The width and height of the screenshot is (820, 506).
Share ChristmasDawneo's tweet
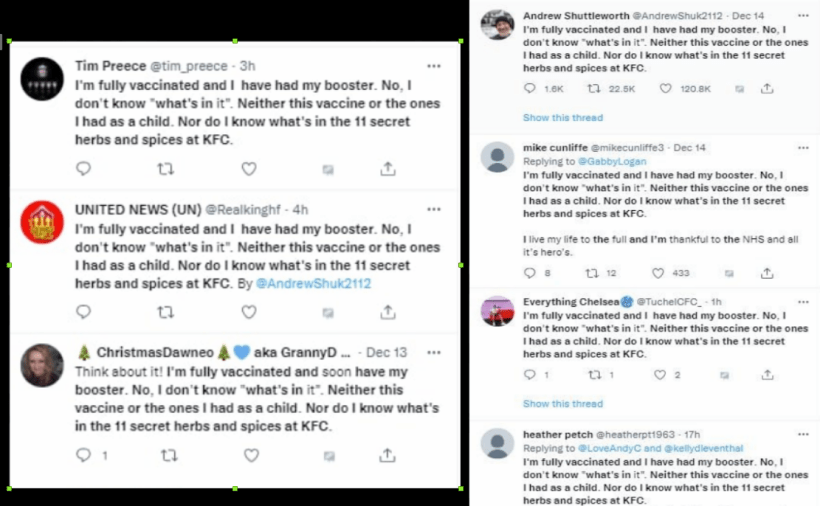click(x=387, y=455)
